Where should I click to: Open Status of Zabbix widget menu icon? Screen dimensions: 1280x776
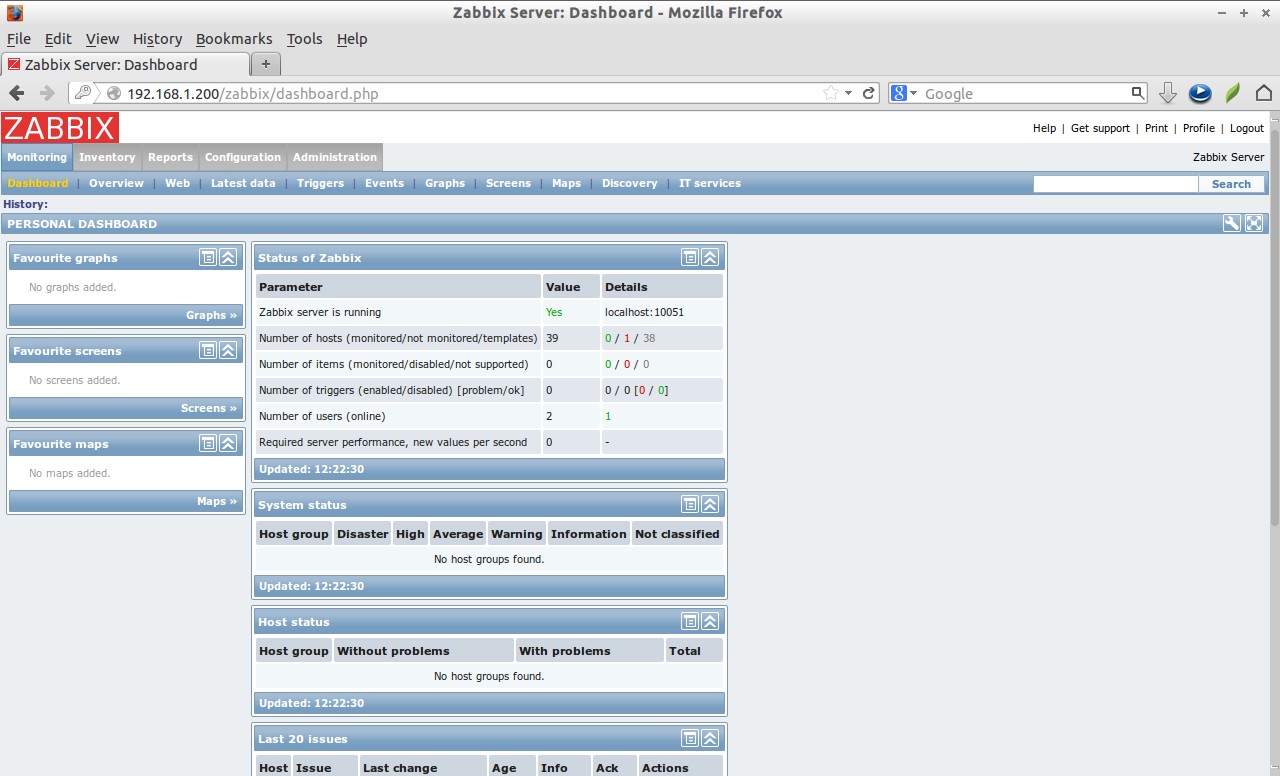(x=689, y=257)
